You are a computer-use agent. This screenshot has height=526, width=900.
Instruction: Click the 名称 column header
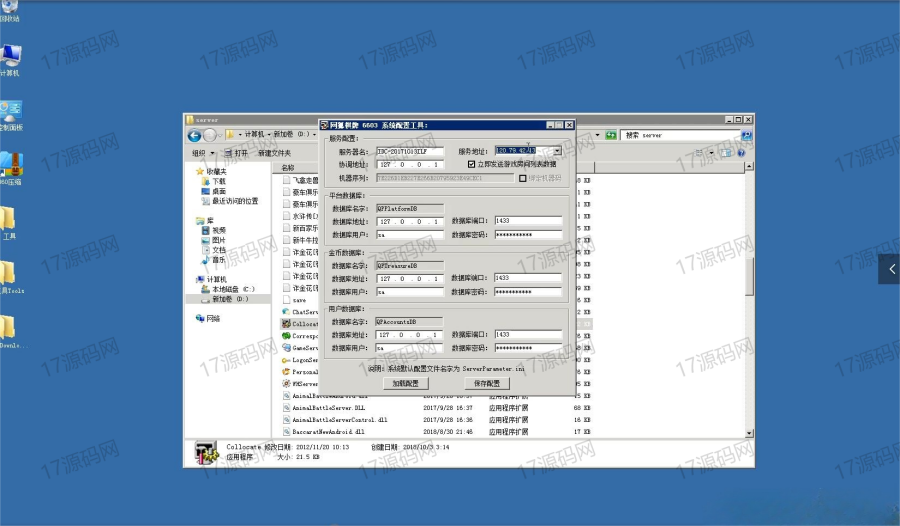pyautogui.click(x=288, y=168)
